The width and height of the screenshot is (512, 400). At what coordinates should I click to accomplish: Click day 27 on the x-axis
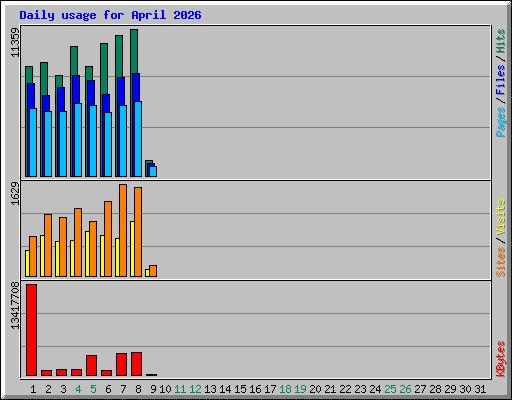coord(420,389)
